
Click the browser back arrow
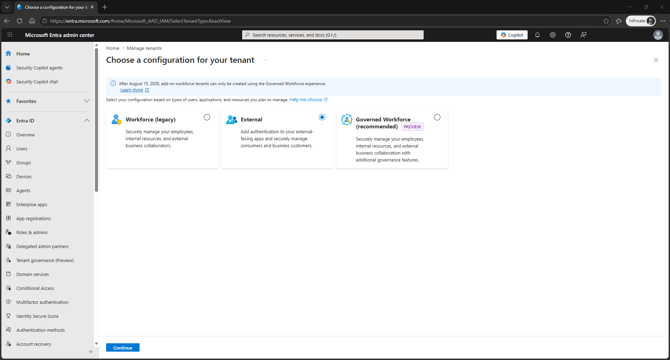click(x=7, y=21)
